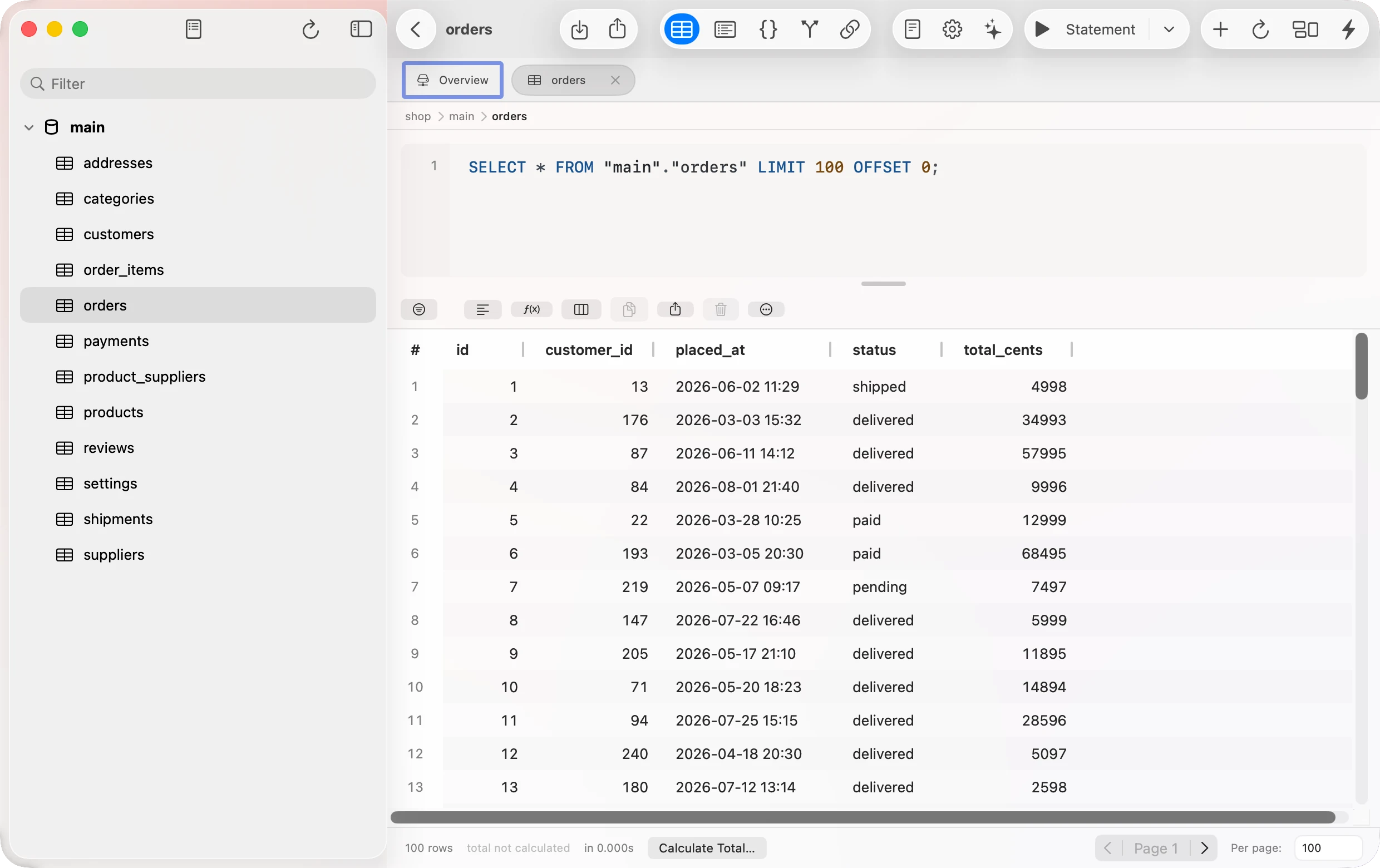Open the document notes icon in toolbar

pyautogui.click(x=912, y=29)
